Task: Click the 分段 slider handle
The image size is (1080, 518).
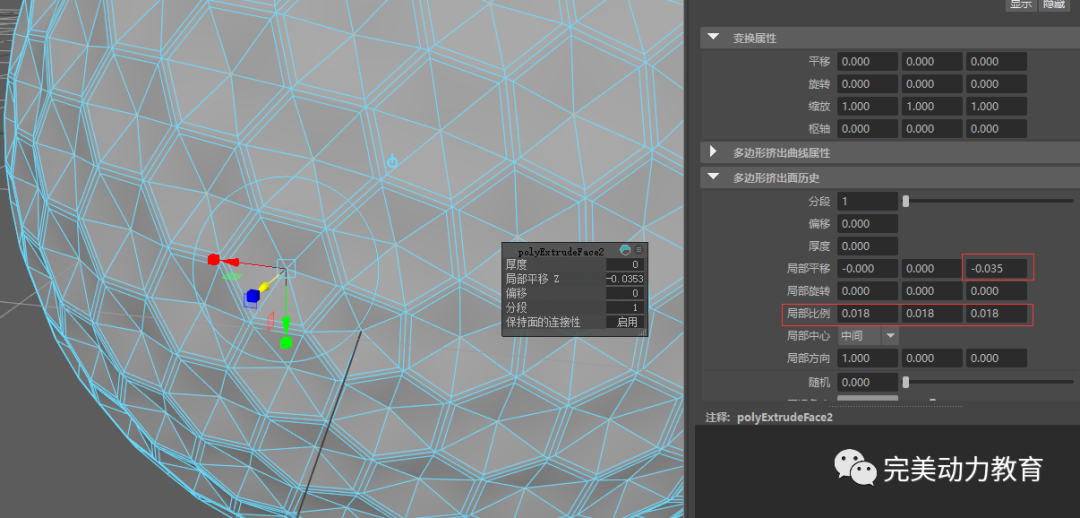Action: 906,201
